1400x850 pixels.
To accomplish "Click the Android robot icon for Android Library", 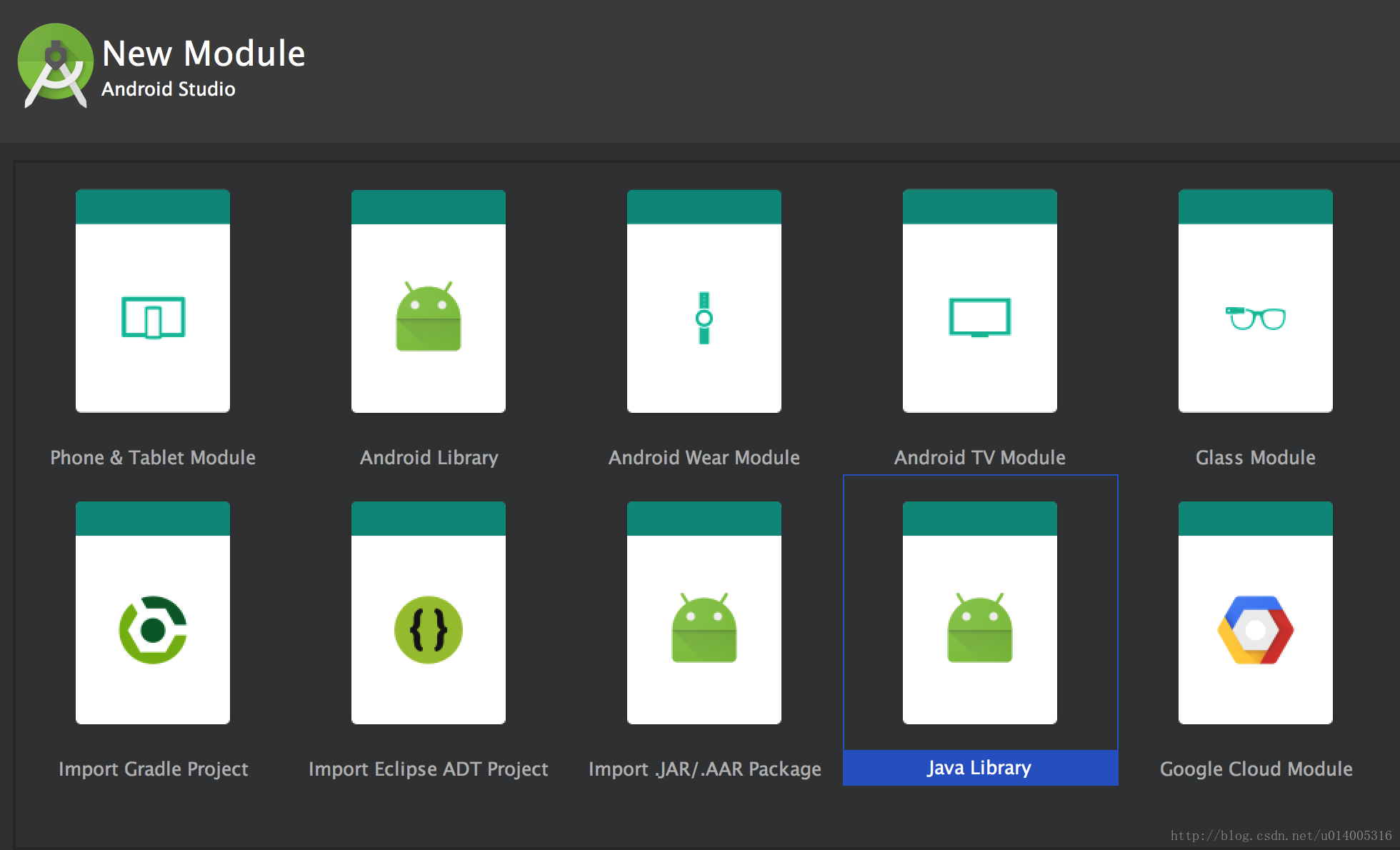I will coord(429,316).
